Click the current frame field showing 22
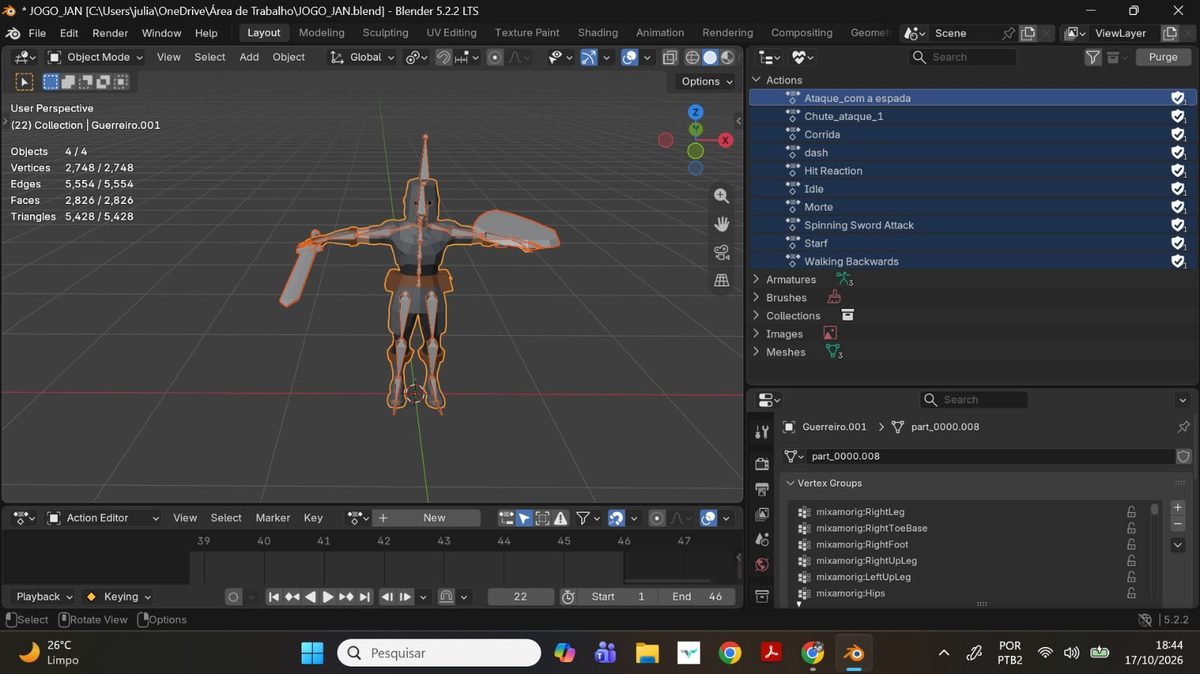1200x674 pixels. coord(520,597)
